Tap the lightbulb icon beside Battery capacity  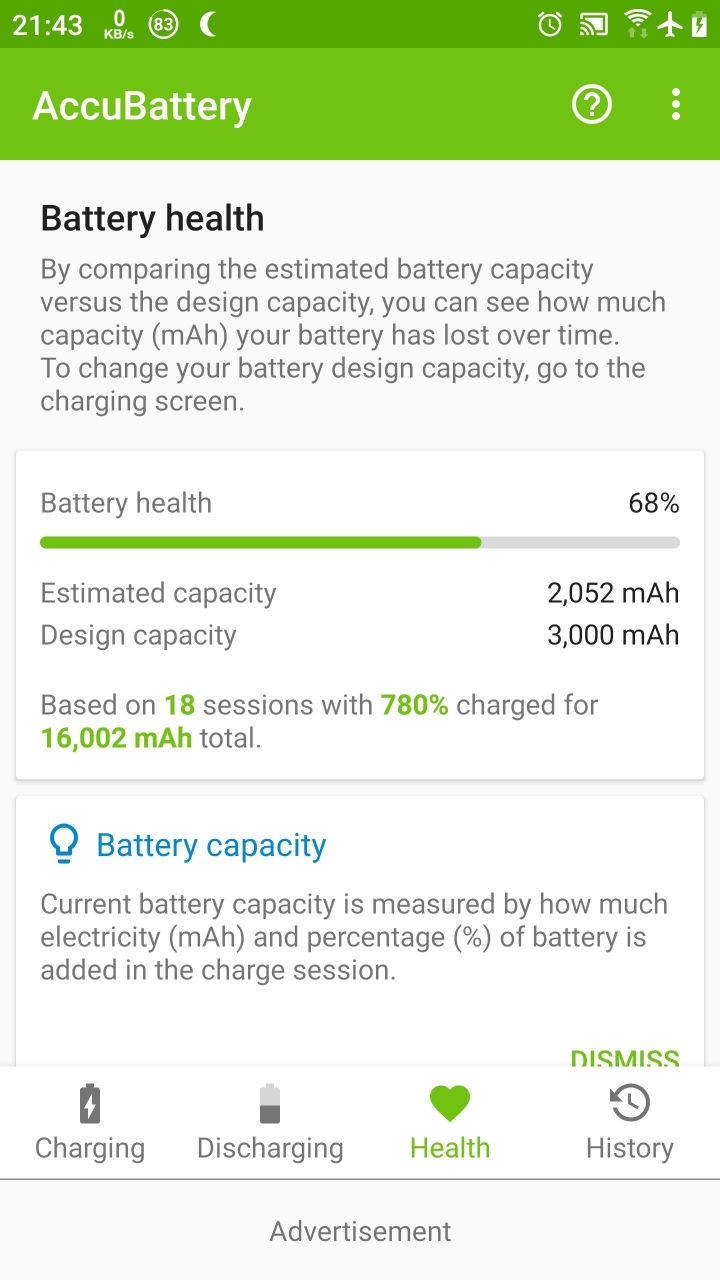pyautogui.click(x=63, y=845)
